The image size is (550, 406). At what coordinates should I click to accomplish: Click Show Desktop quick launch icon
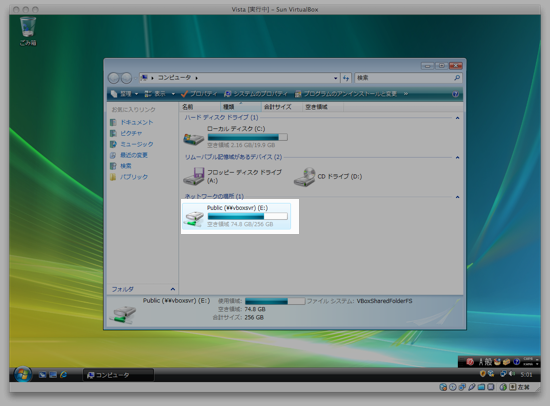pyautogui.click(x=42, y=375)
